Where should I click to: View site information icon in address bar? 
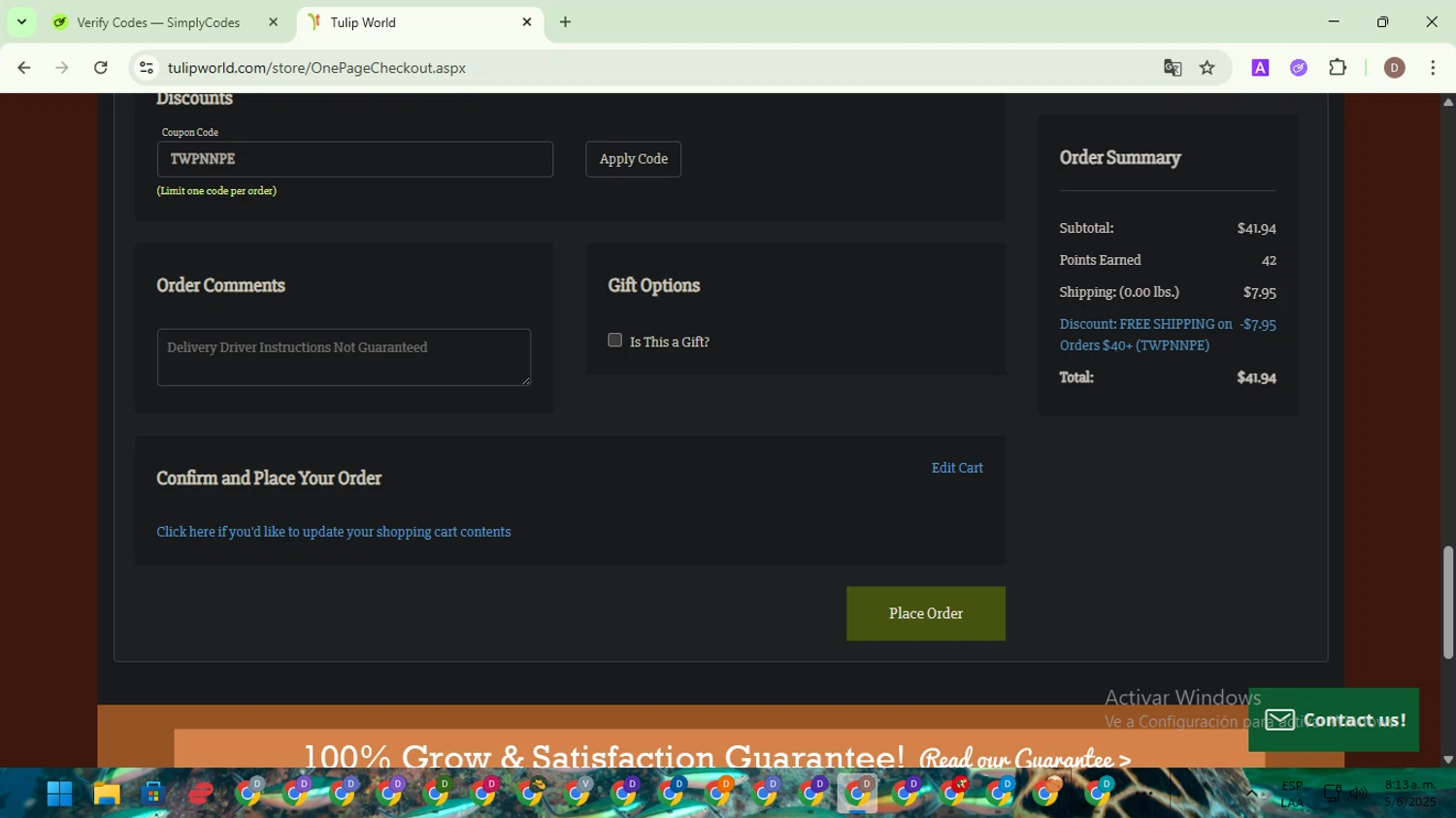(147, 68)
